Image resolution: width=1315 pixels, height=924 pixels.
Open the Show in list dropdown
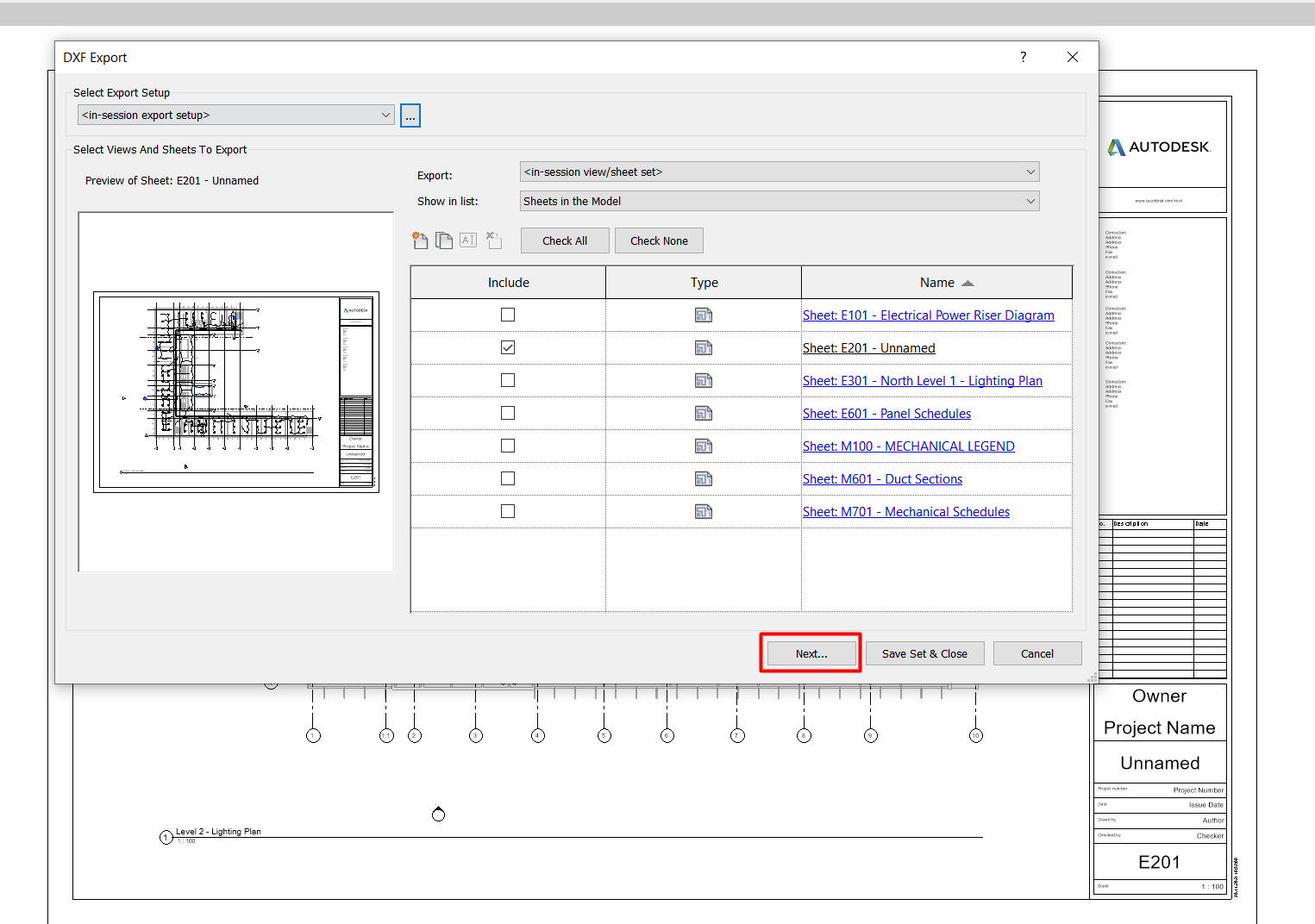[x=780, y=201]
